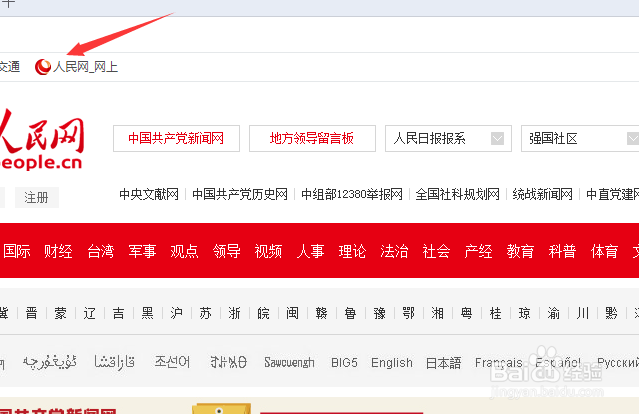The width and height of the screenshot is (639, 414).
Task: Open 中央文献网 link
Action: [x=149, y=194]
